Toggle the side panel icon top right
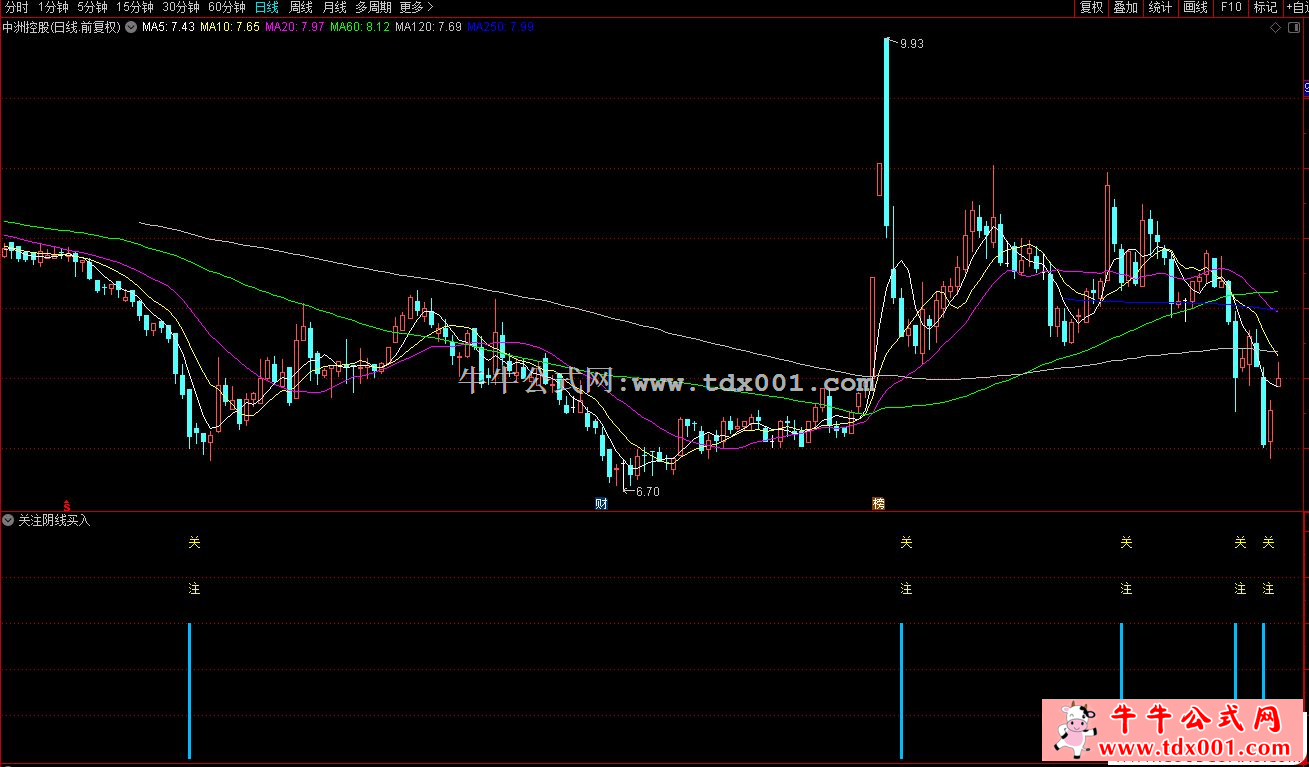Screen dimensions: 1309x767 click(1294, 28)
